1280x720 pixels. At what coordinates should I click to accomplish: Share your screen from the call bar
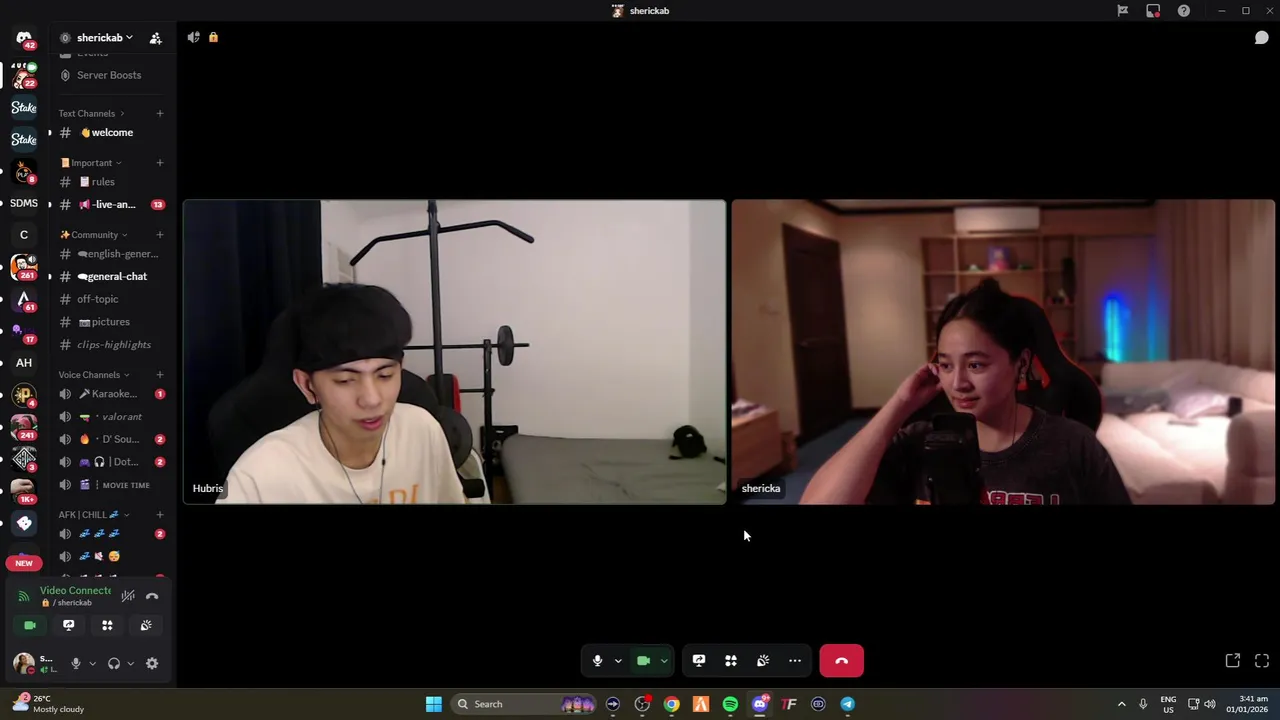(699, 661)
